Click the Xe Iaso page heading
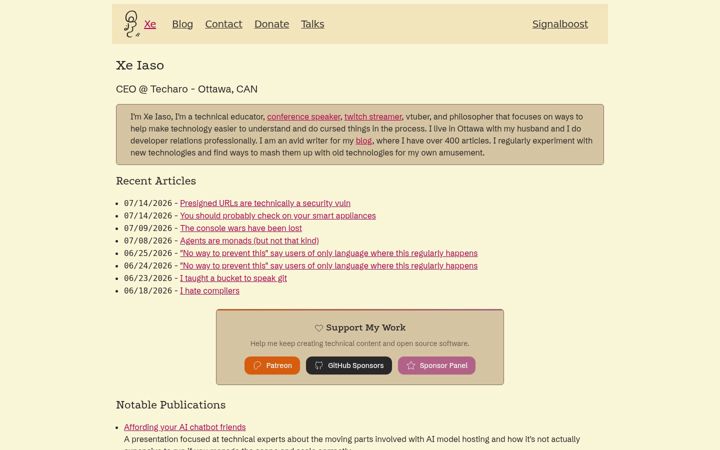The height and width of the screenshot is (450, 720). coord(140,65)
